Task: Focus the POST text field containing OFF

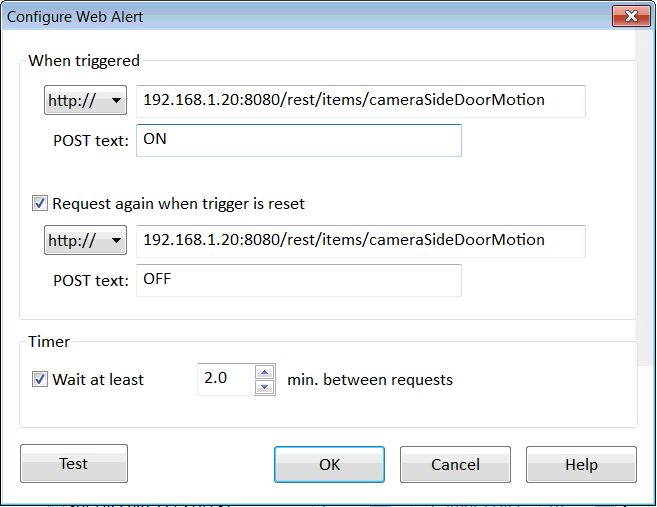Action: [x=299, y=280]
